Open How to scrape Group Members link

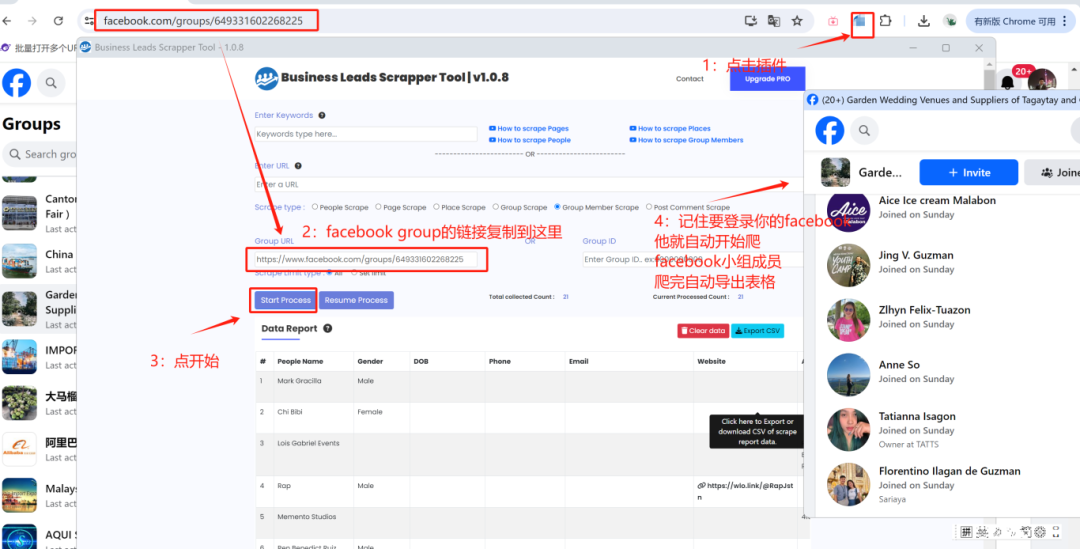tap(686, 140)
